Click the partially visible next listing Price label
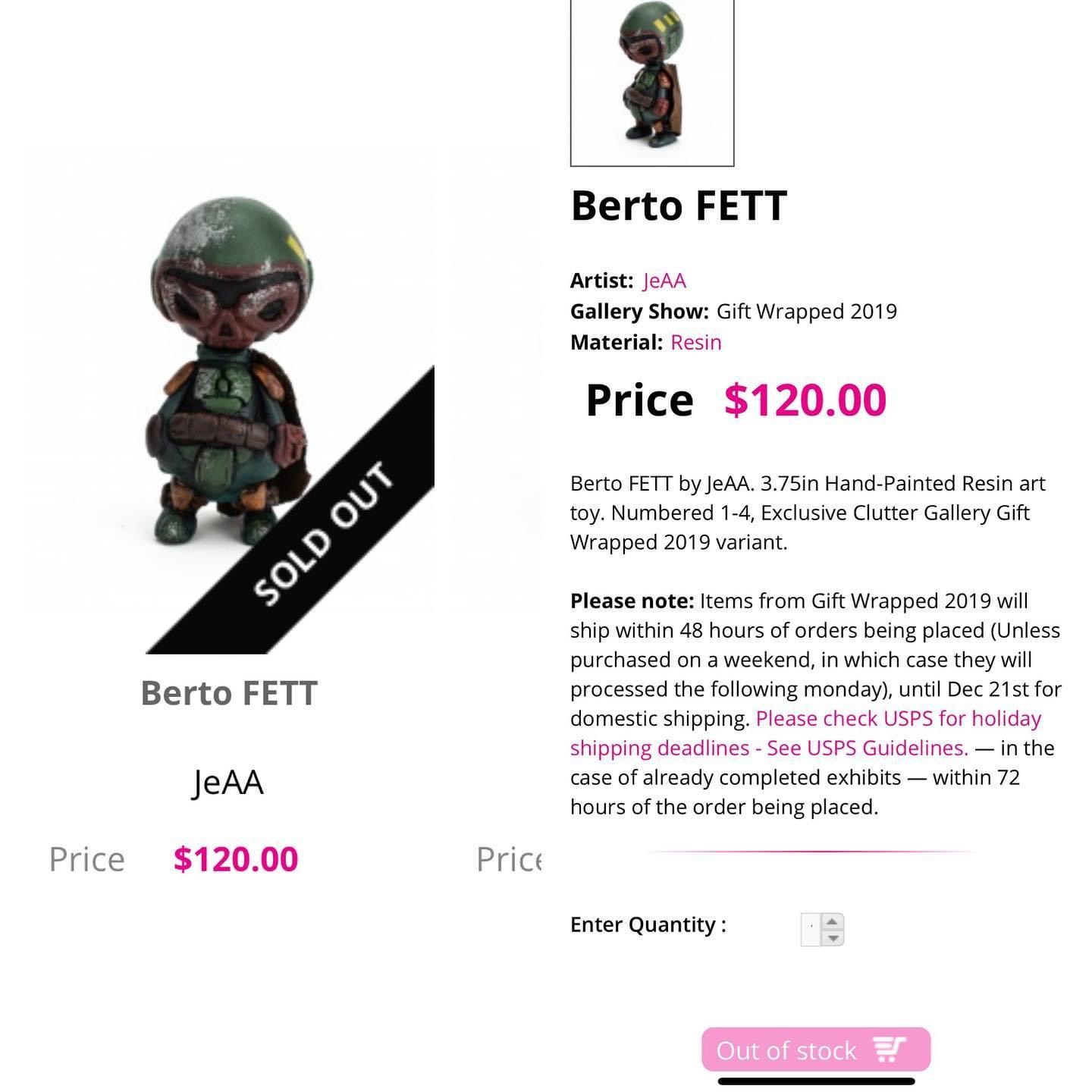Viewport: 1092px width, 1092px height. [x=509, y=859]
